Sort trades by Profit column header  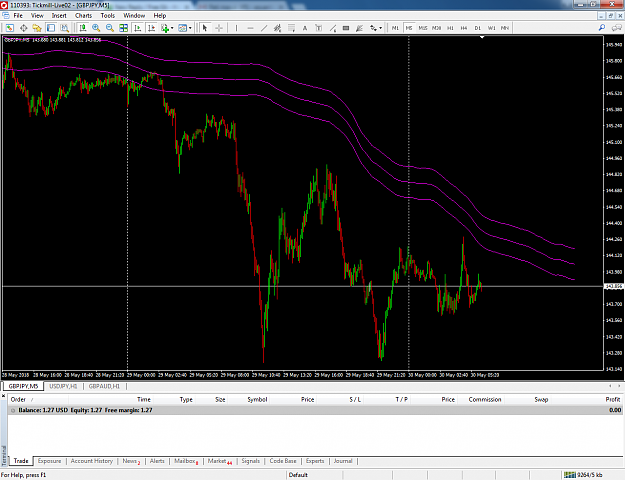point(613,399)
